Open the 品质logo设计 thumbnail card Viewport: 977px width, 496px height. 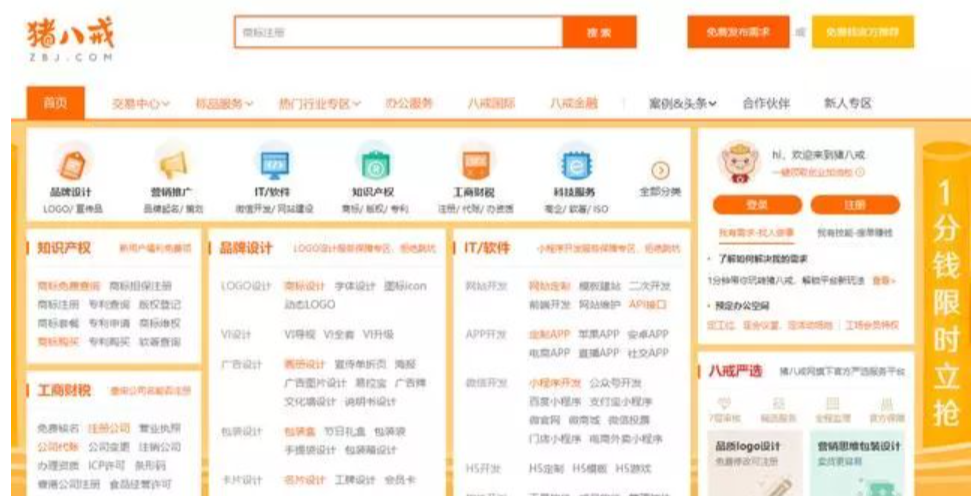click(x=755, y=463)
